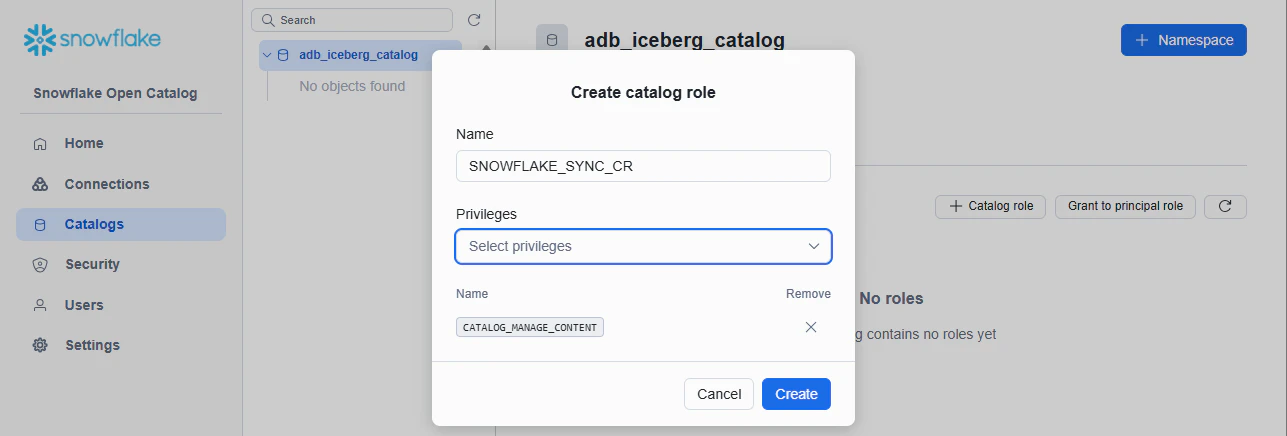1287x436 pixels.
Task: Cancel the catalog role dialog
Action: point(718,394)
